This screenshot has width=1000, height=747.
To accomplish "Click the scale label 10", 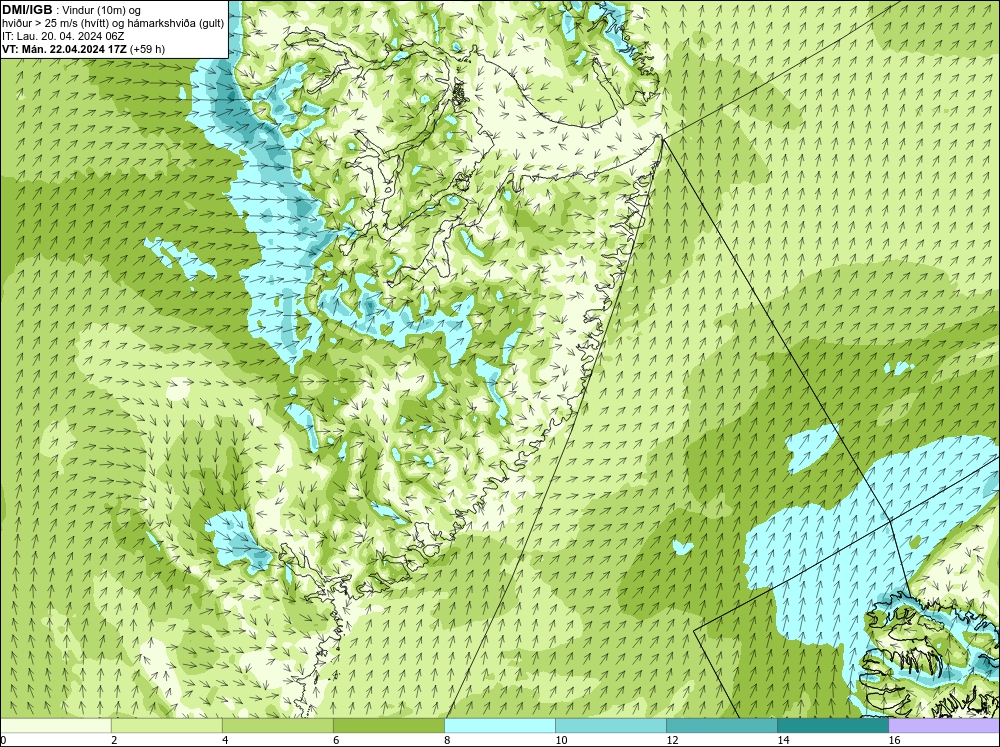I will [x=561, y=740].
